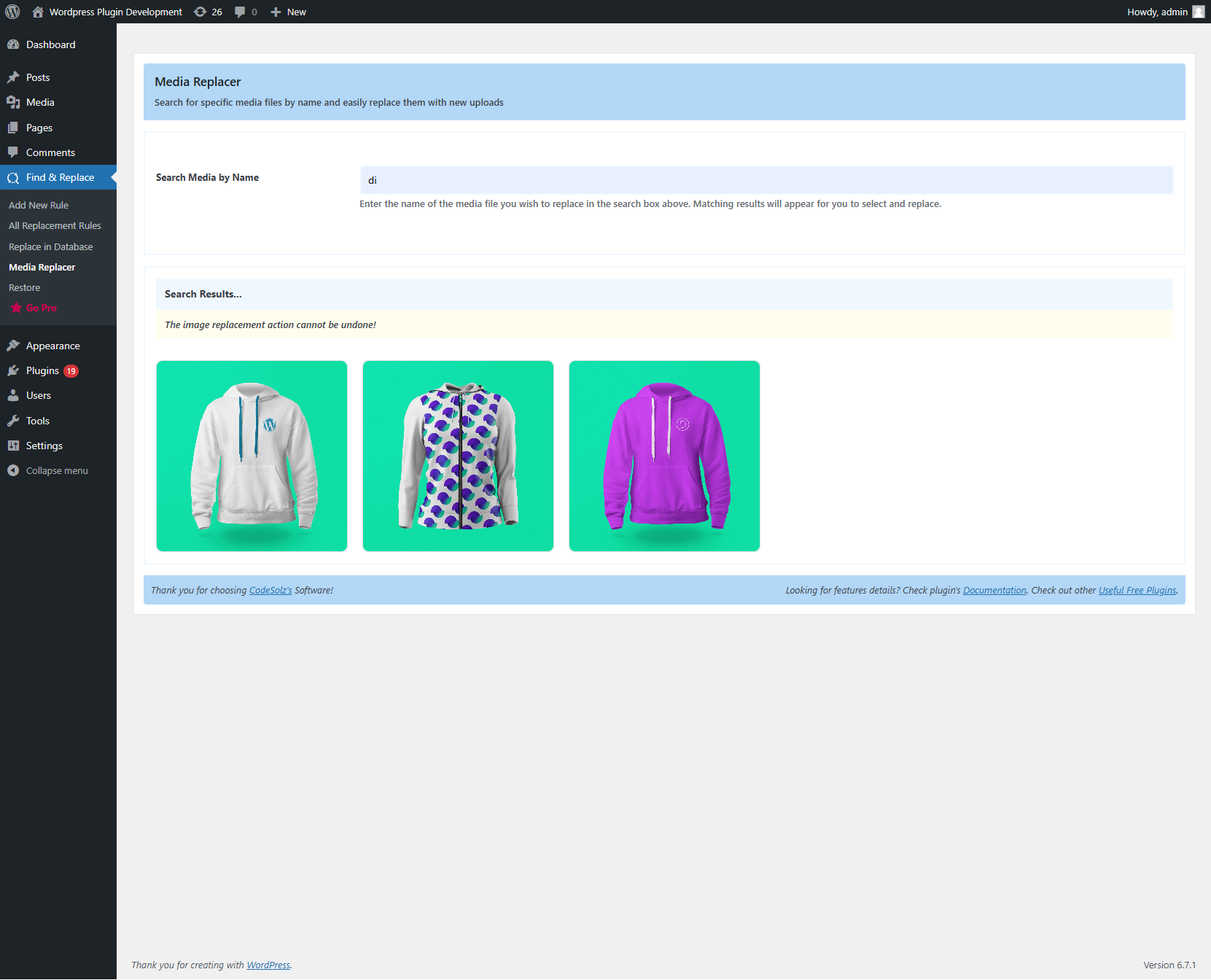The width and height of the screenshot is (1211, 980).
Task: Select the patterned zip hoodie thumbnail
Action: (458, 456)
